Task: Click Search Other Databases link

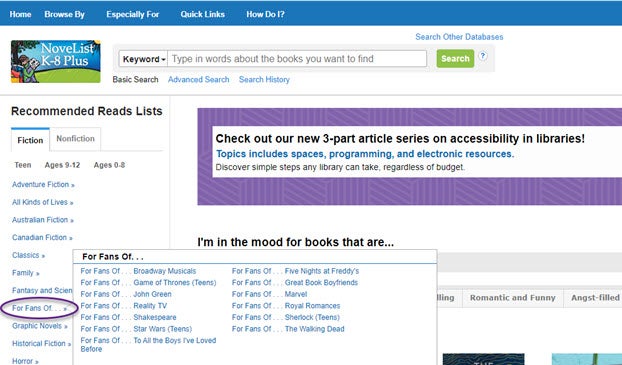Action: (459, 37)
